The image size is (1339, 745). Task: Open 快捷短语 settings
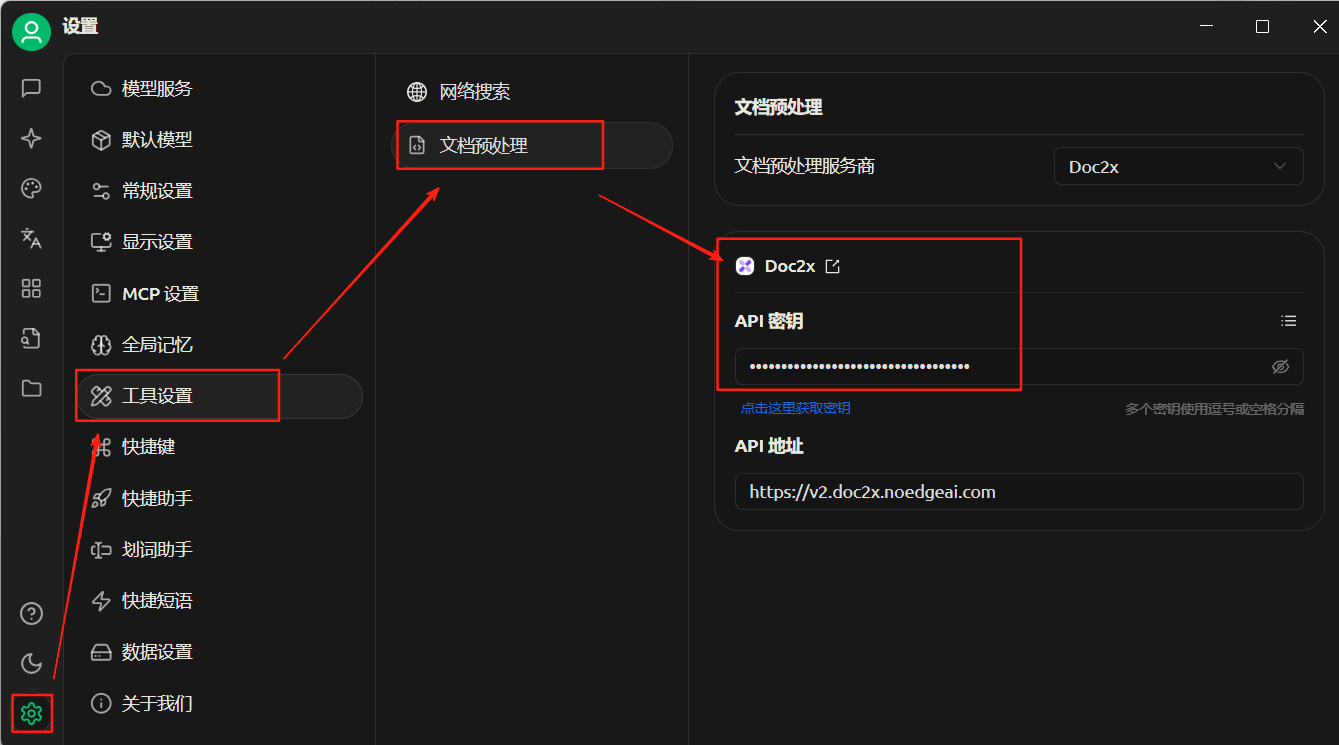pos(219,601)
